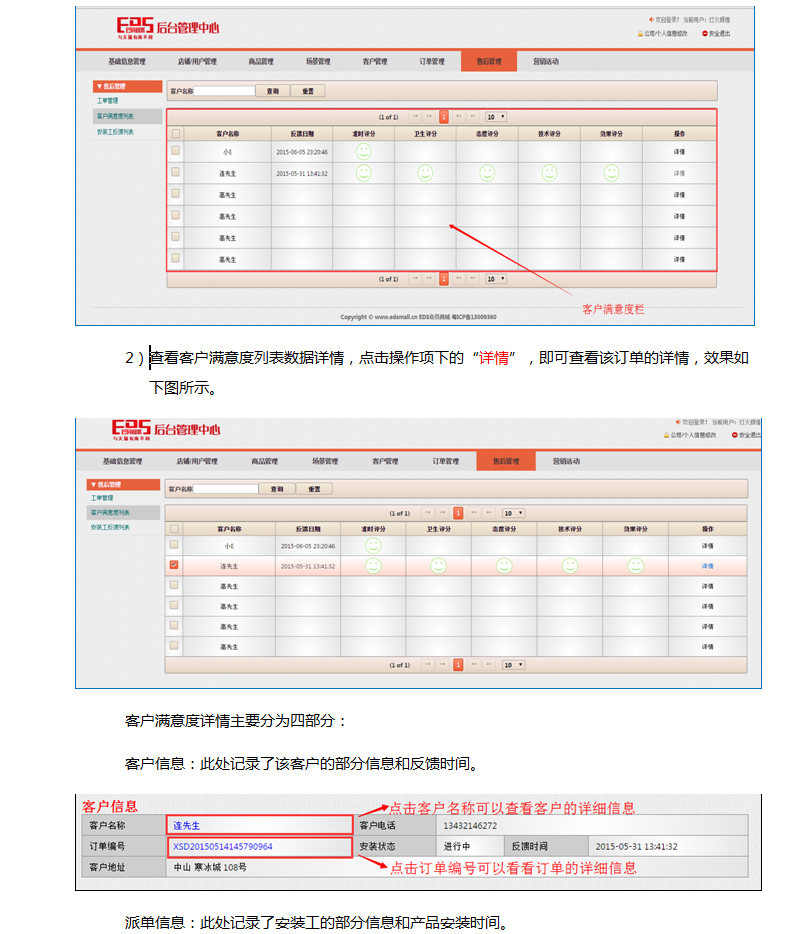Image resolution: width=801 pixels, height=934 pixels.
Task: Click 客户名称 search field in upper screenshot
Action: point(225,91)
